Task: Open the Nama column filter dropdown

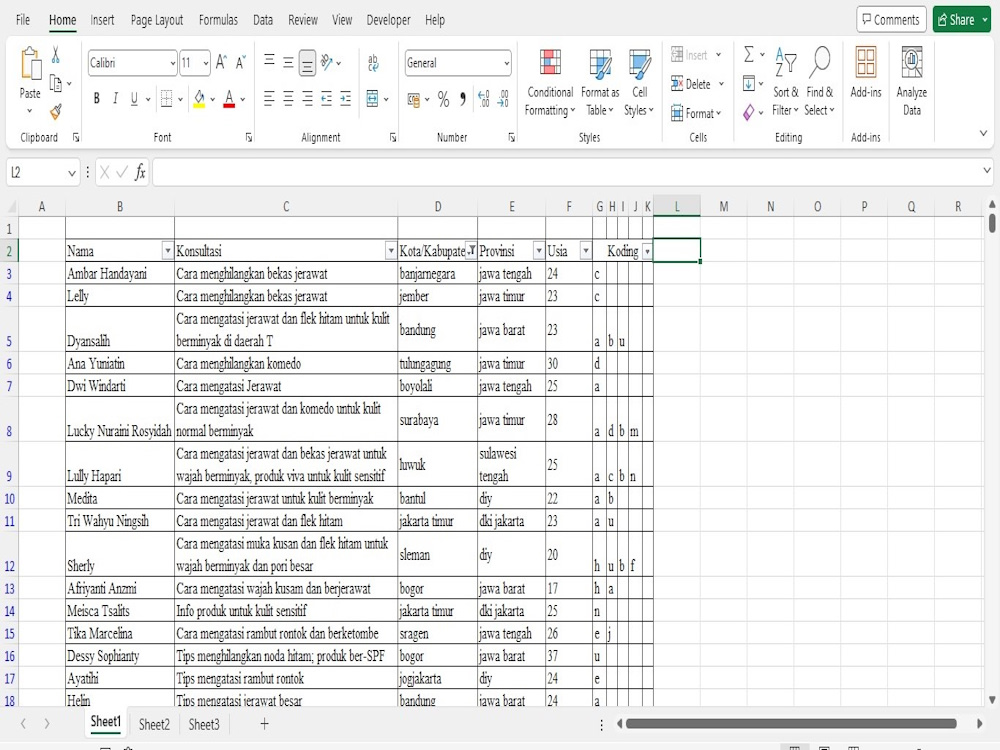Action: [167, 251]
